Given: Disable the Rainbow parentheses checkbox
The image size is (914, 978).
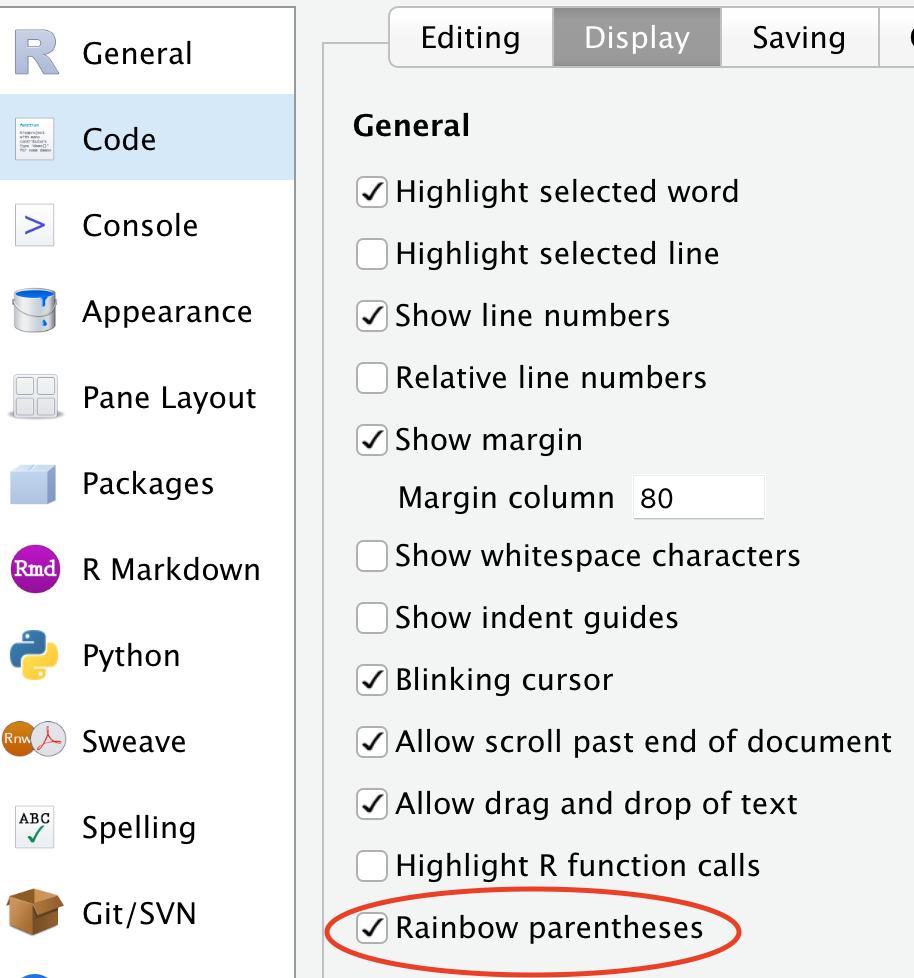Looking at the screenshot, I should point(372,928).
